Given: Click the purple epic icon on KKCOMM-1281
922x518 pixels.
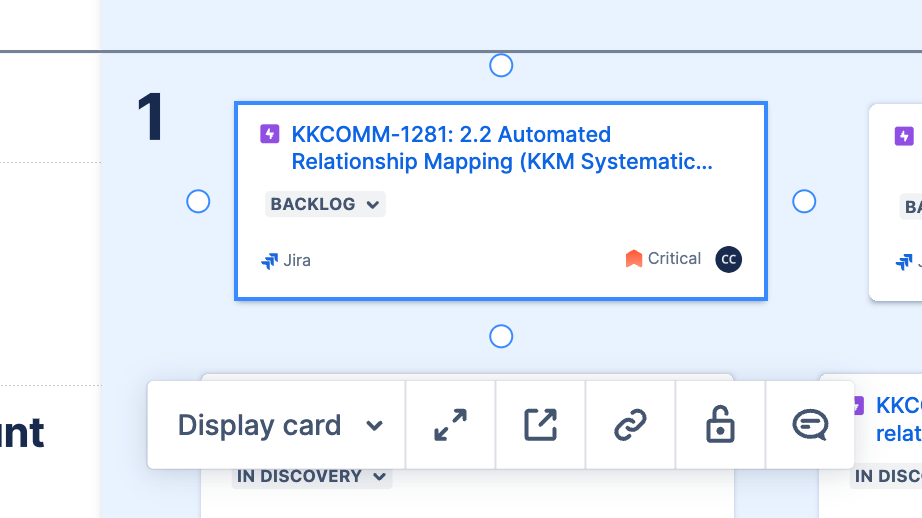Looking at the screenshot, I should point(270,134).
